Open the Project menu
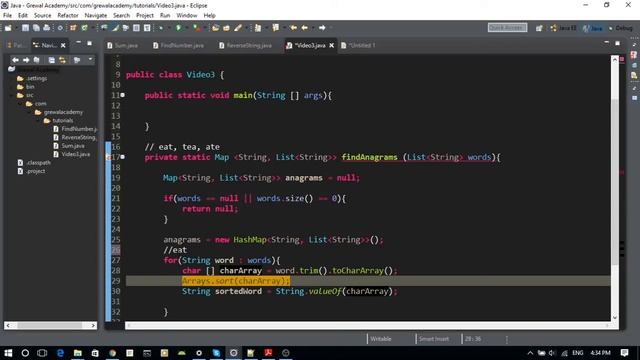The height and width of the screenshot is (360, 640). tap(145, 16)
